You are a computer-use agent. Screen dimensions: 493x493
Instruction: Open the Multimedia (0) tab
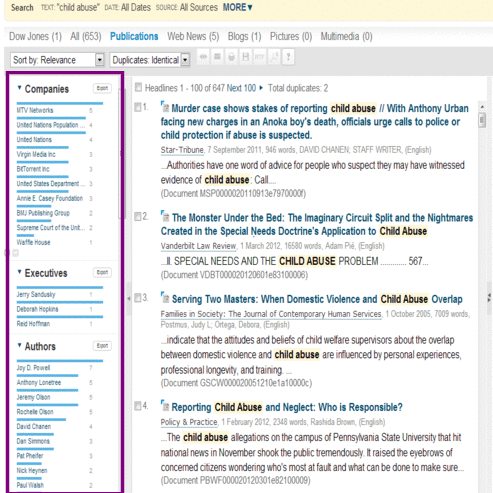(x=346, y=36)
